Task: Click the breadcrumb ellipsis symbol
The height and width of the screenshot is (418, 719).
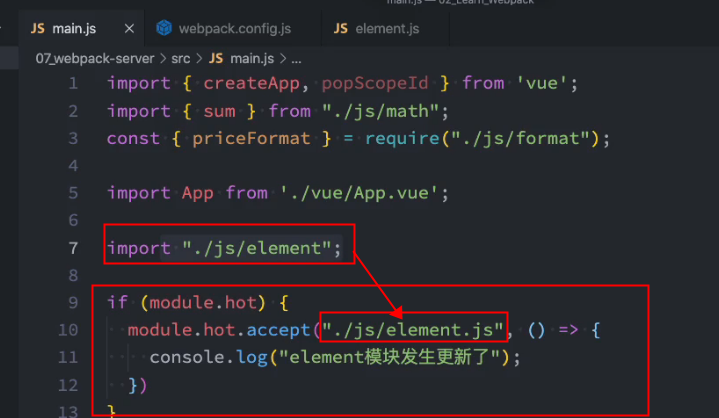Action: (296, 59)
